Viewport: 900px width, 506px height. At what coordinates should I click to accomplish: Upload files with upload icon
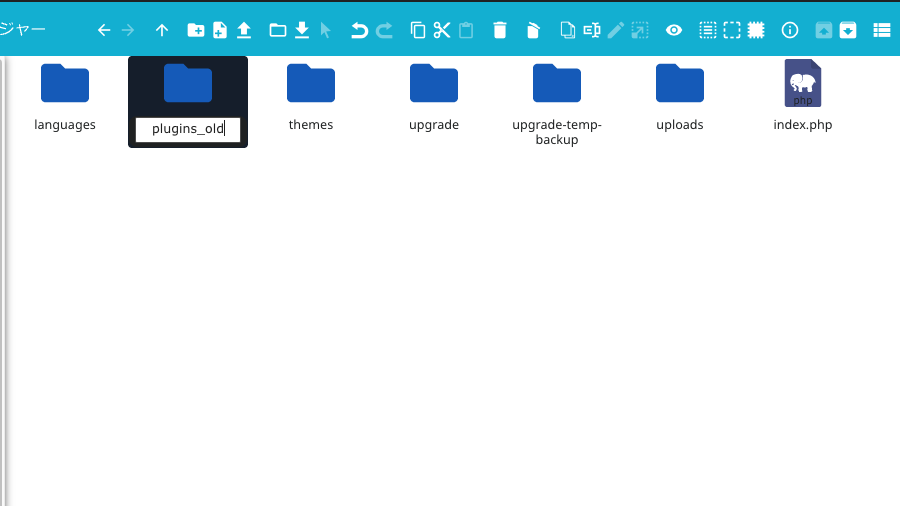tap(244, 30)
